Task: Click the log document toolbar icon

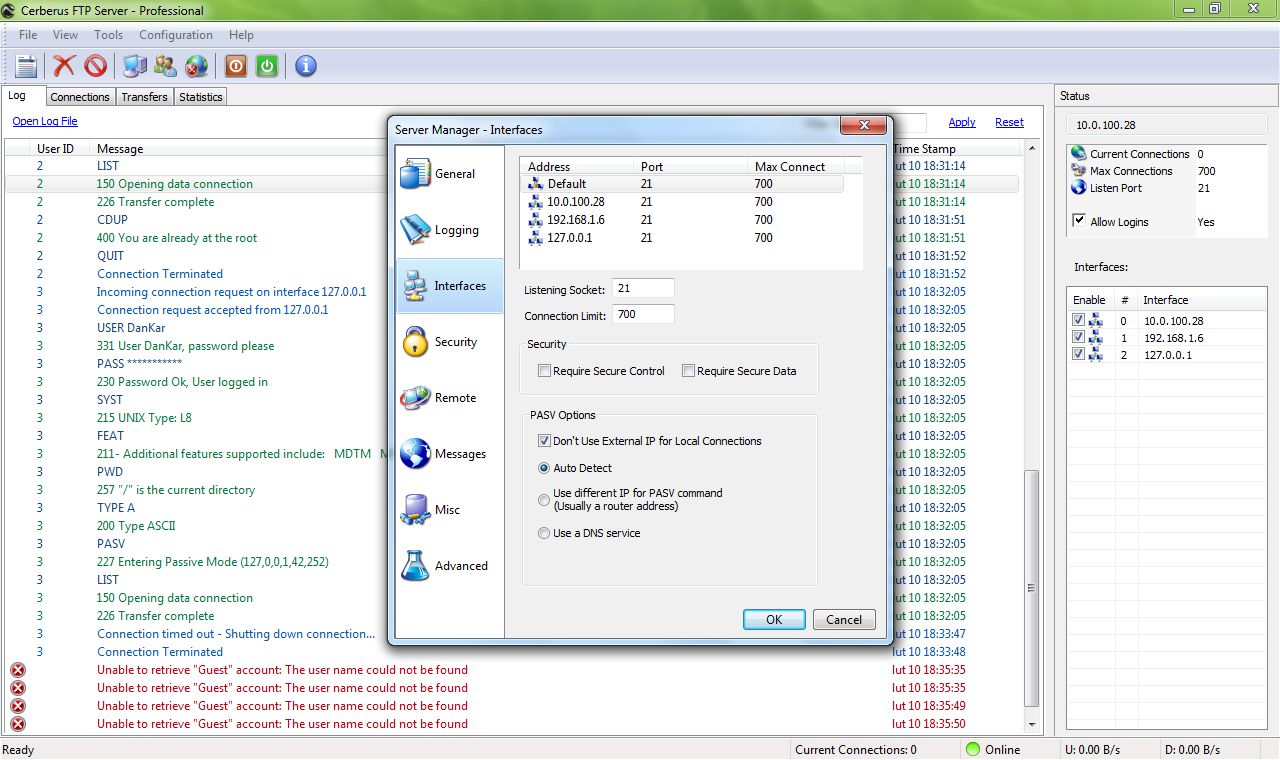Action: [26, 66]
